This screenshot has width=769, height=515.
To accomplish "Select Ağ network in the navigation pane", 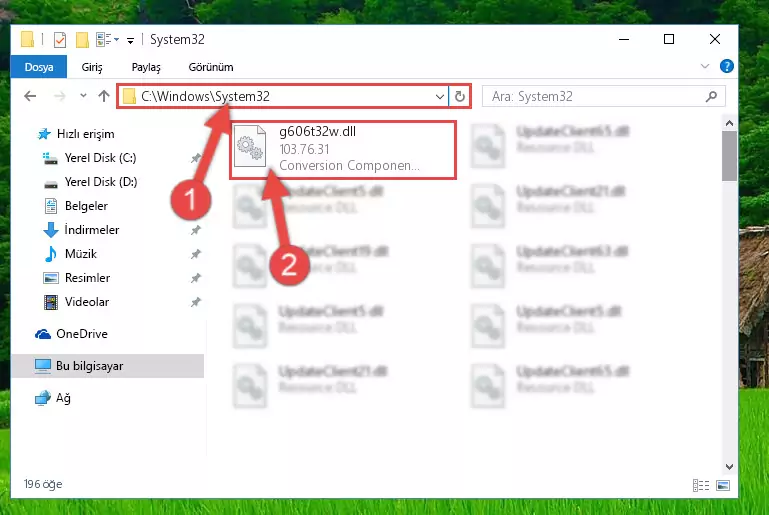I will pos(53,398).
